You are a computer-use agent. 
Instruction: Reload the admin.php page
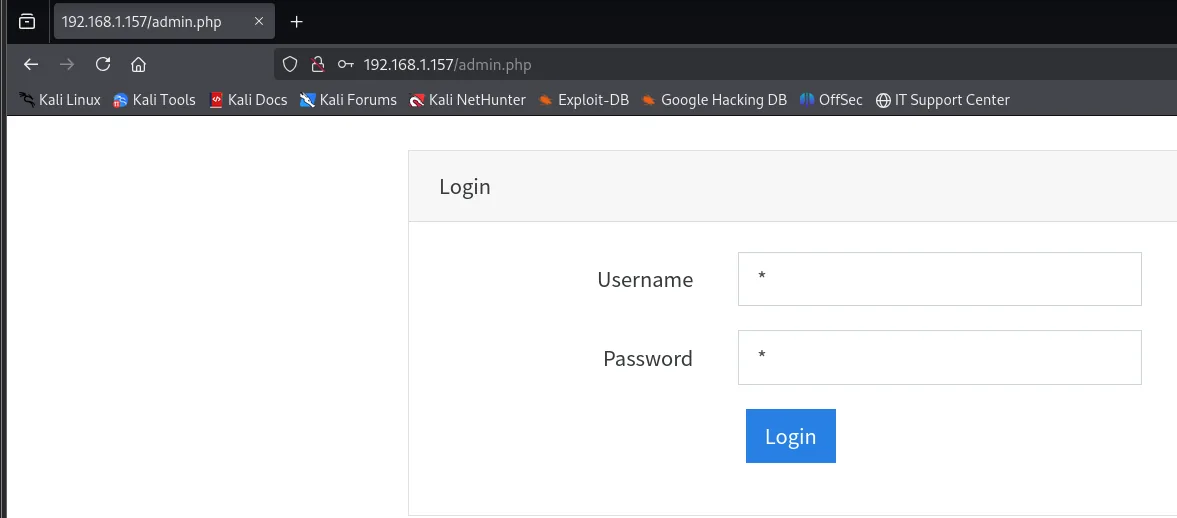coord(103,65)
